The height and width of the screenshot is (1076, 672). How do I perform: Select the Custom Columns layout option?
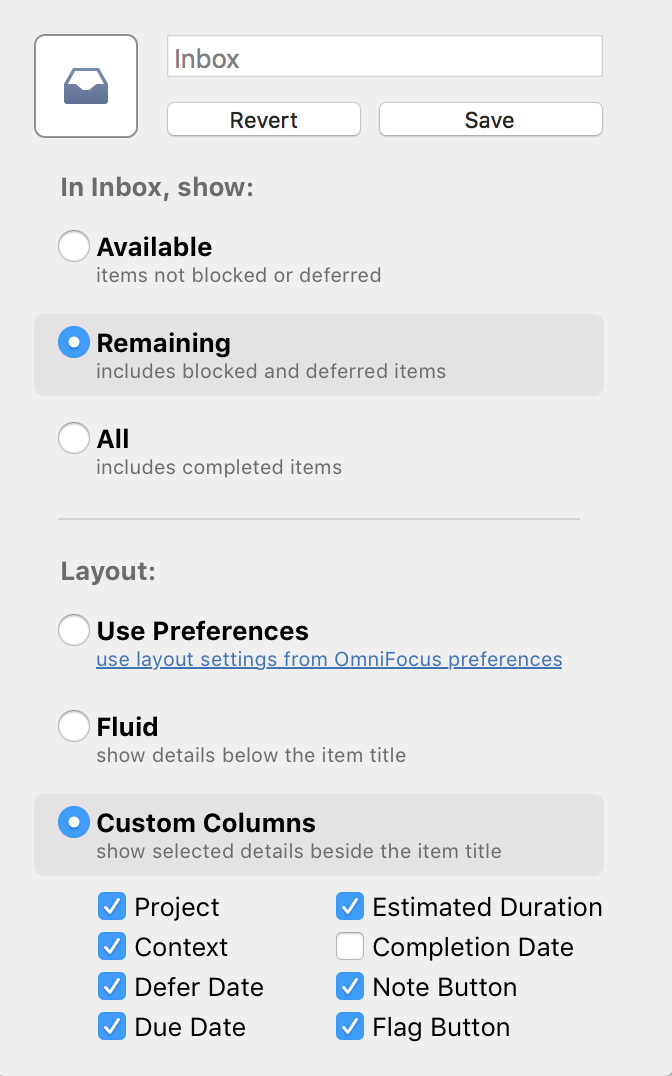click(74, 822)
